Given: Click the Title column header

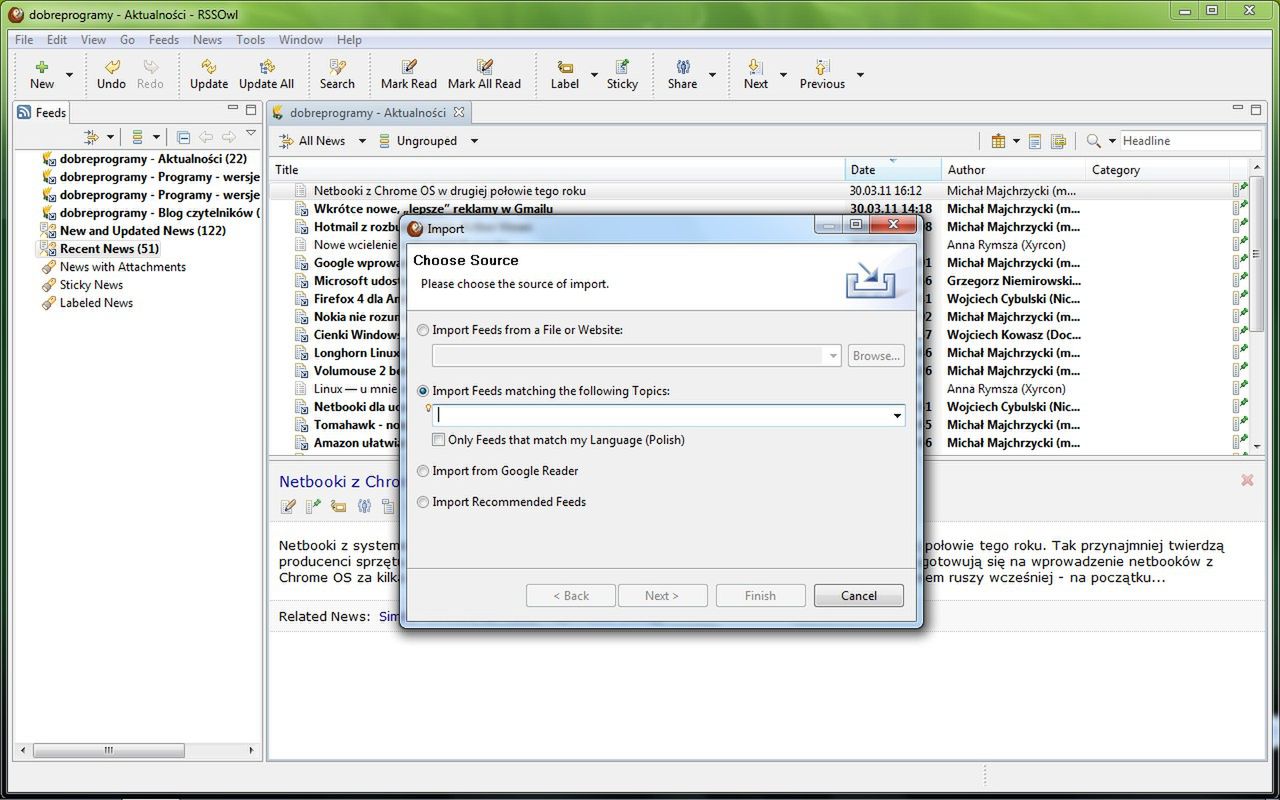Looking at the screenshot, I should 557,170.
